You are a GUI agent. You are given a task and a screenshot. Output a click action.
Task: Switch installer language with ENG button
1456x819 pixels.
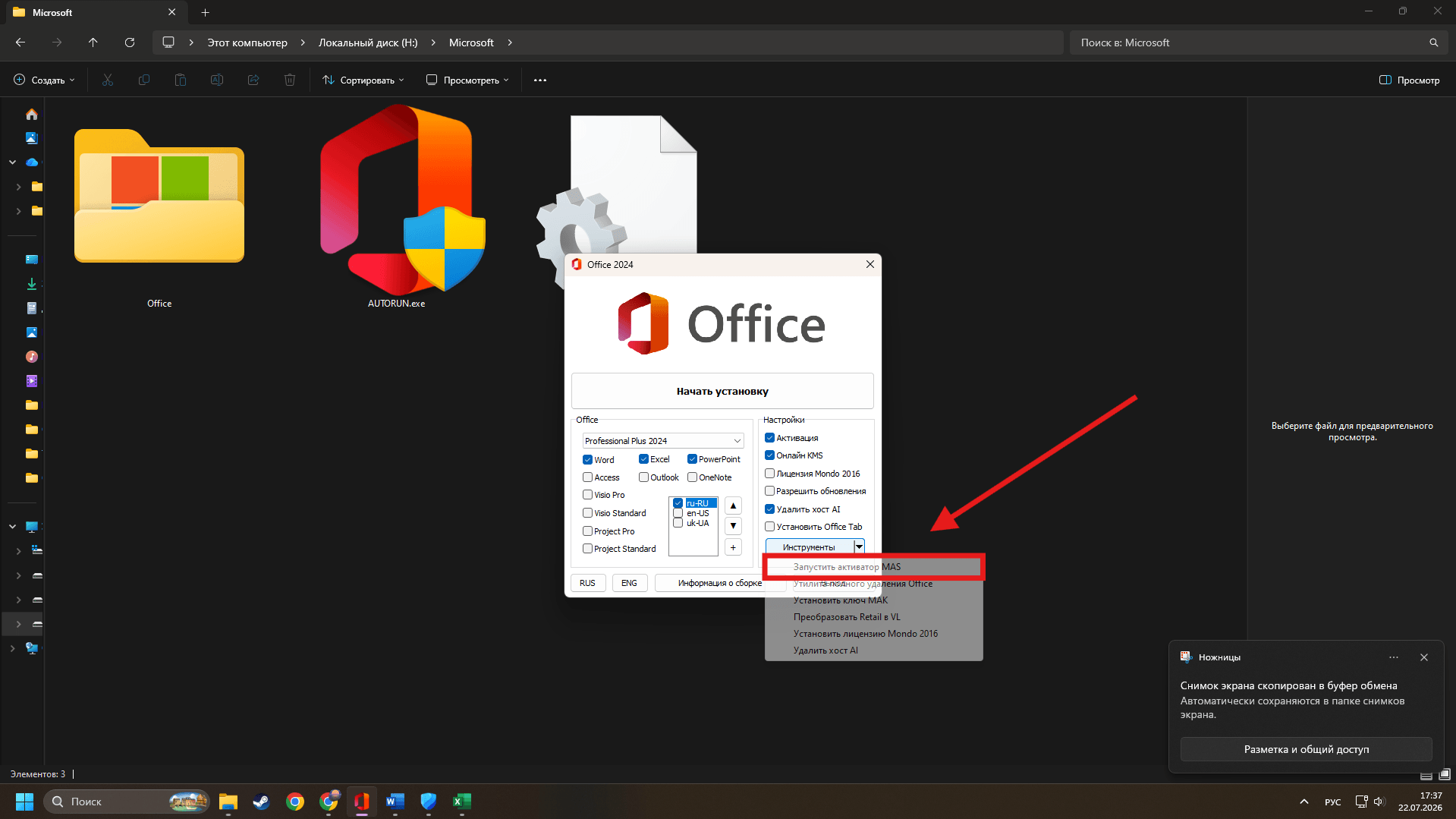click(x=629, y=583)
